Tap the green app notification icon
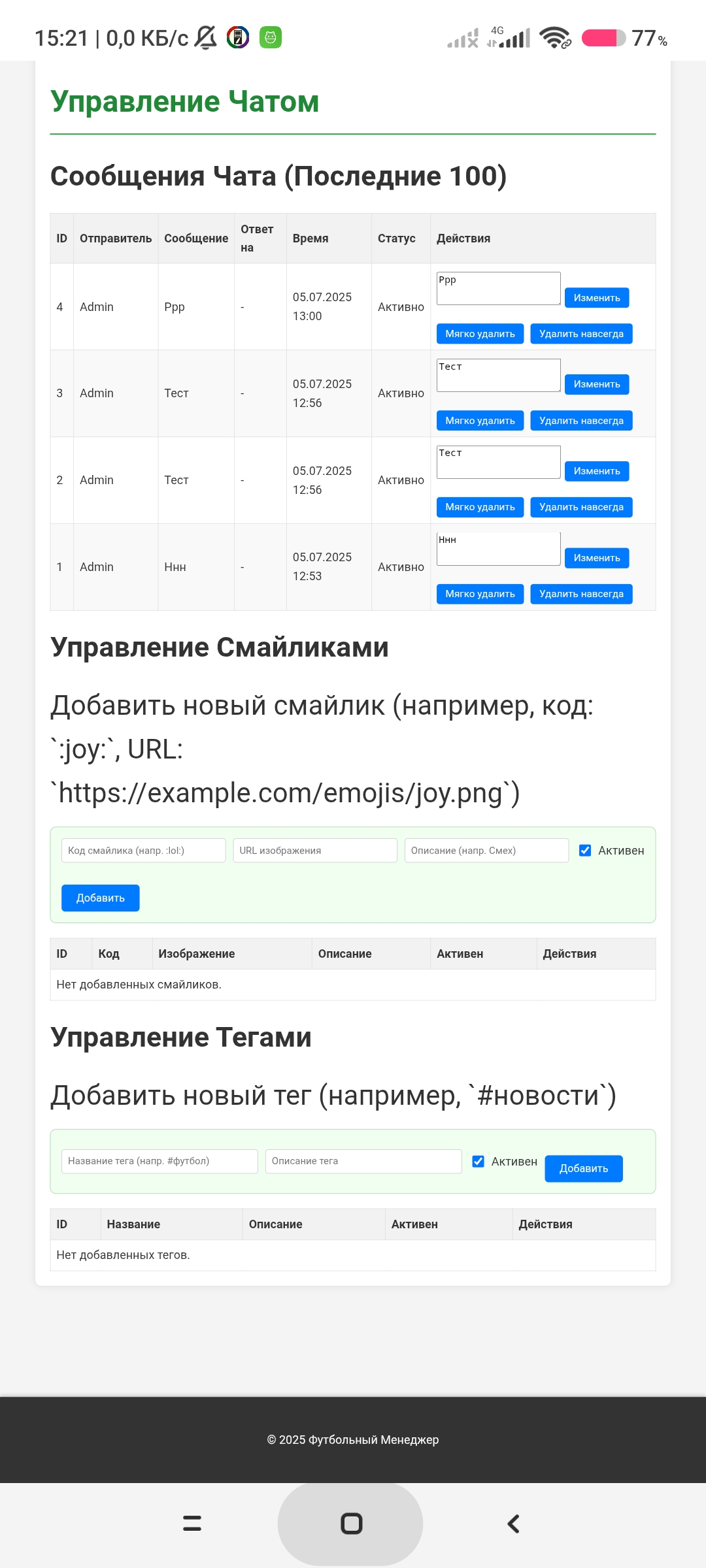Viewport: 706px width, 1568px height. coord(271,37)
